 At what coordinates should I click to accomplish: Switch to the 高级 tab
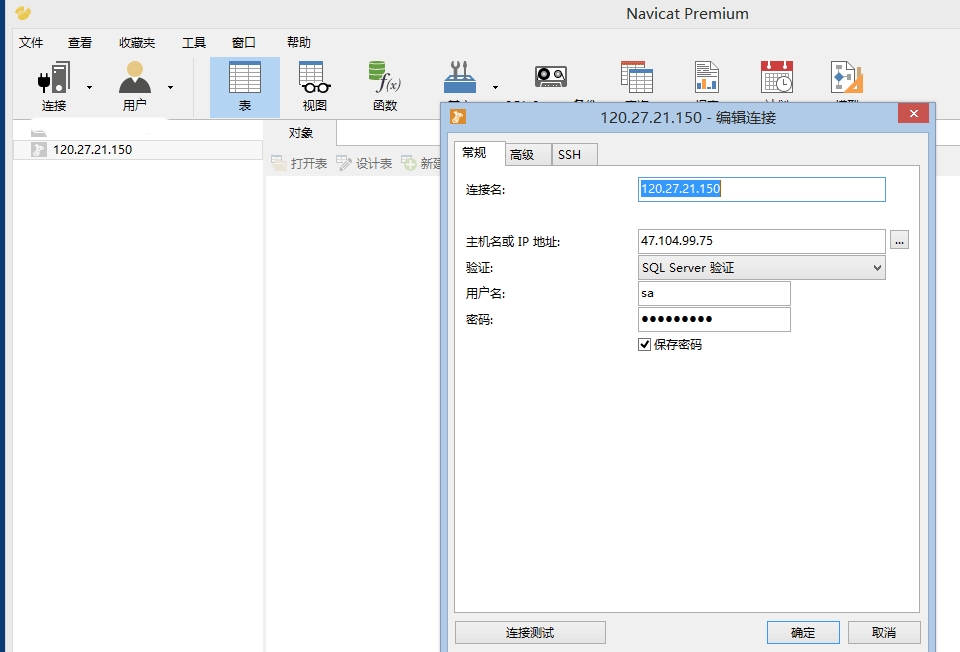[x=522, y=154]
